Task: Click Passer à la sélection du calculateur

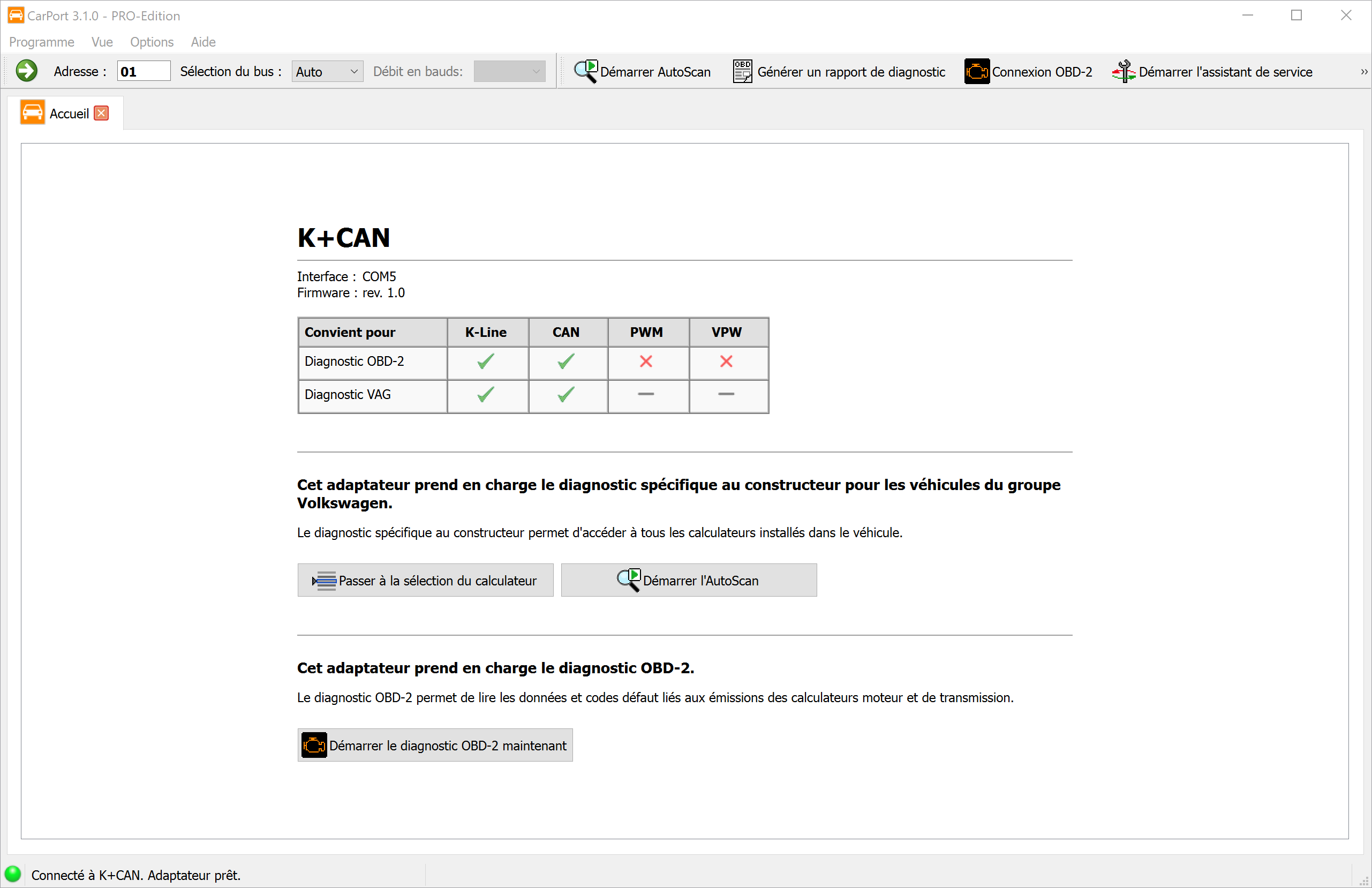Action: pos(425,580)
